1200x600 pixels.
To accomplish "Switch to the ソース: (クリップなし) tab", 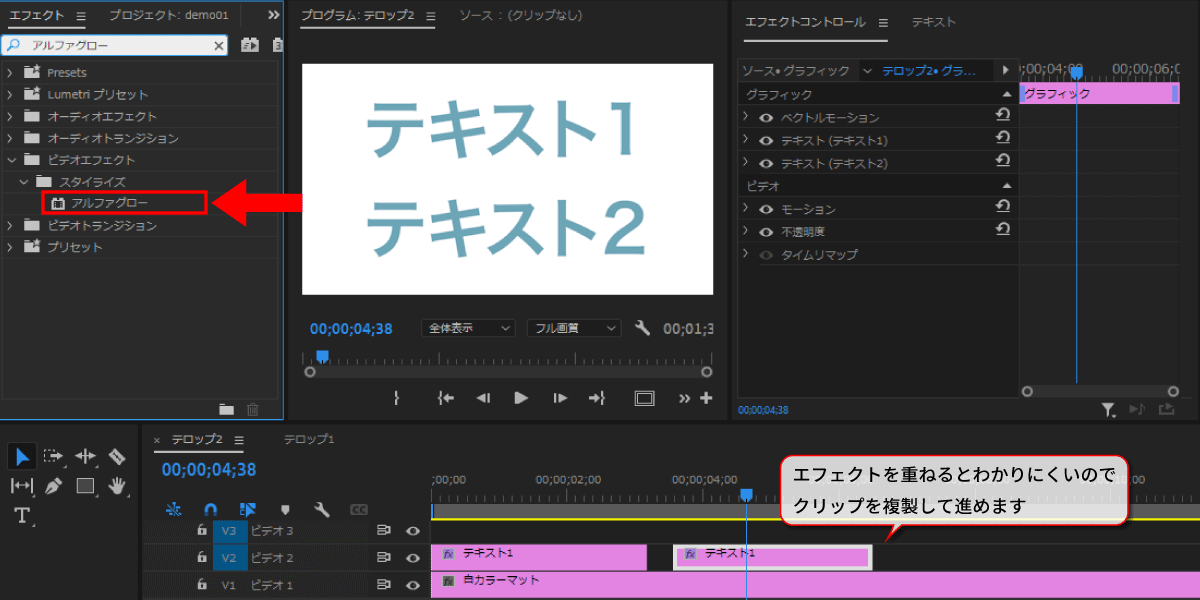I will pyautogui.click(x=520, y=16).
